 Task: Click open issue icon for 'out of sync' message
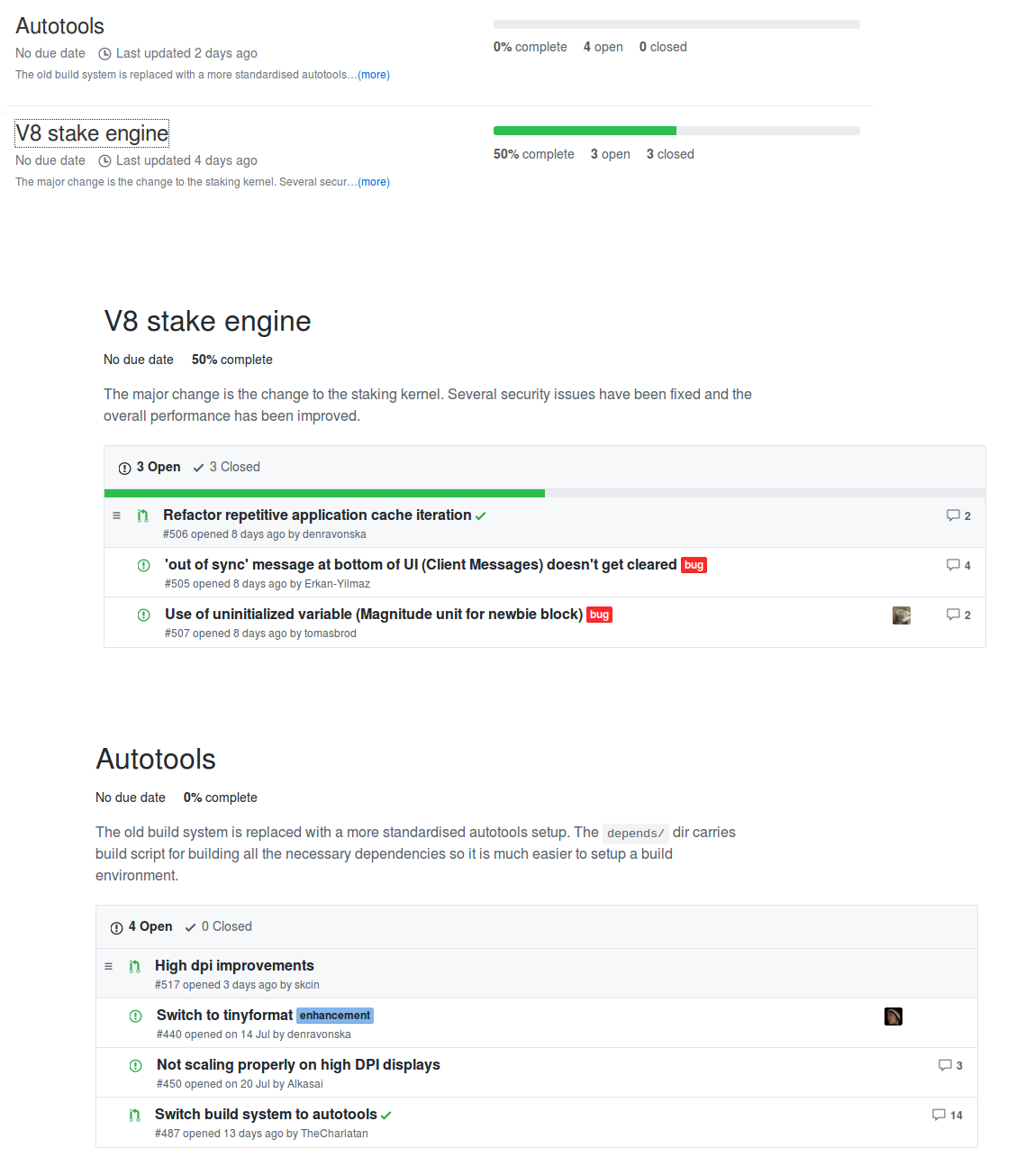point(143,566)
